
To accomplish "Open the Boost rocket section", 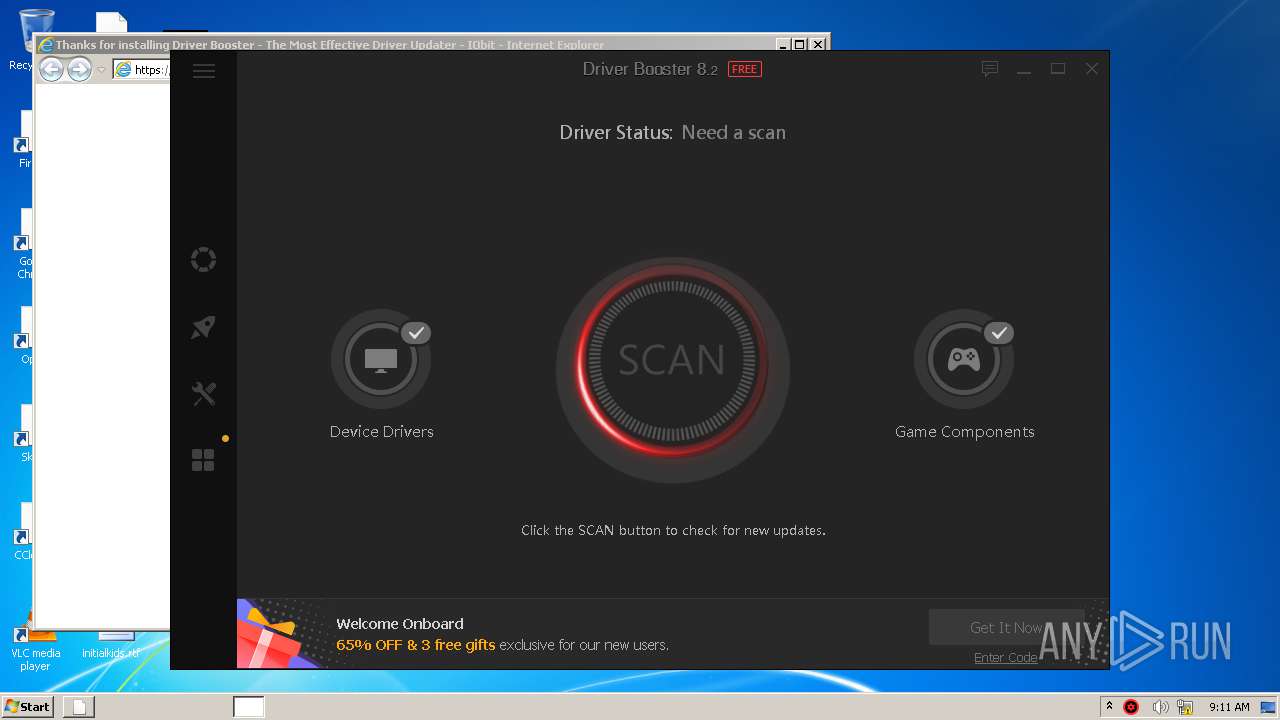I will [x=203, y=327].
